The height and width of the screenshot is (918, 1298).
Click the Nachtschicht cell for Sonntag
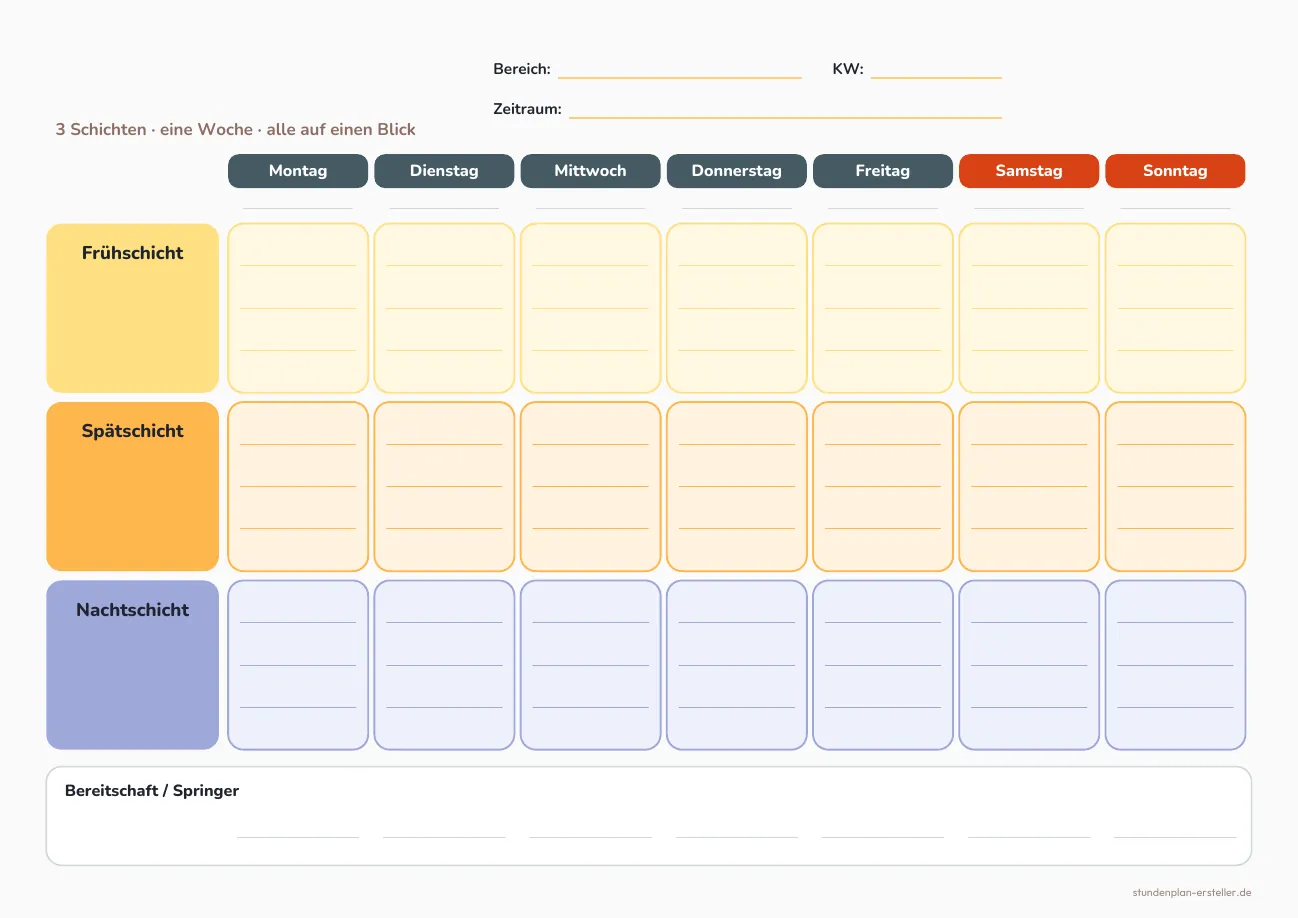click(x=1175, y=665)
